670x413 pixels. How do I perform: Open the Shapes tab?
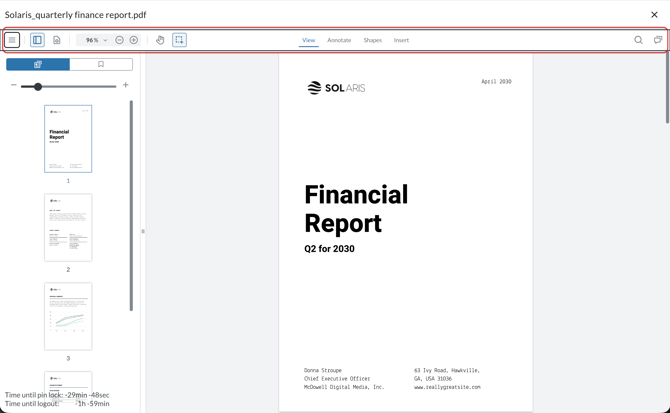372,40
